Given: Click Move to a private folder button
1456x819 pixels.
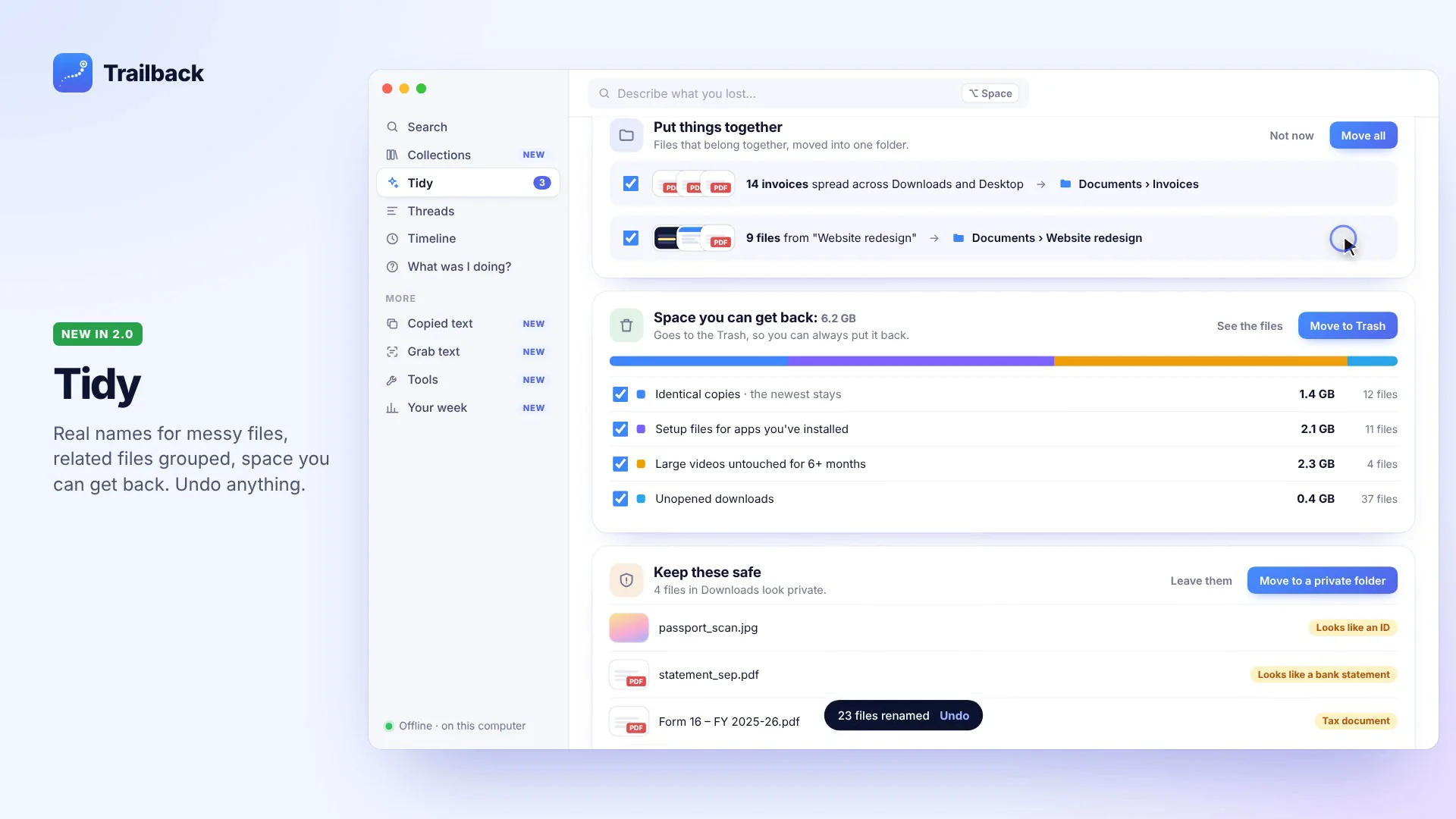Looking at the screenshot, I should coord(1322,581).
